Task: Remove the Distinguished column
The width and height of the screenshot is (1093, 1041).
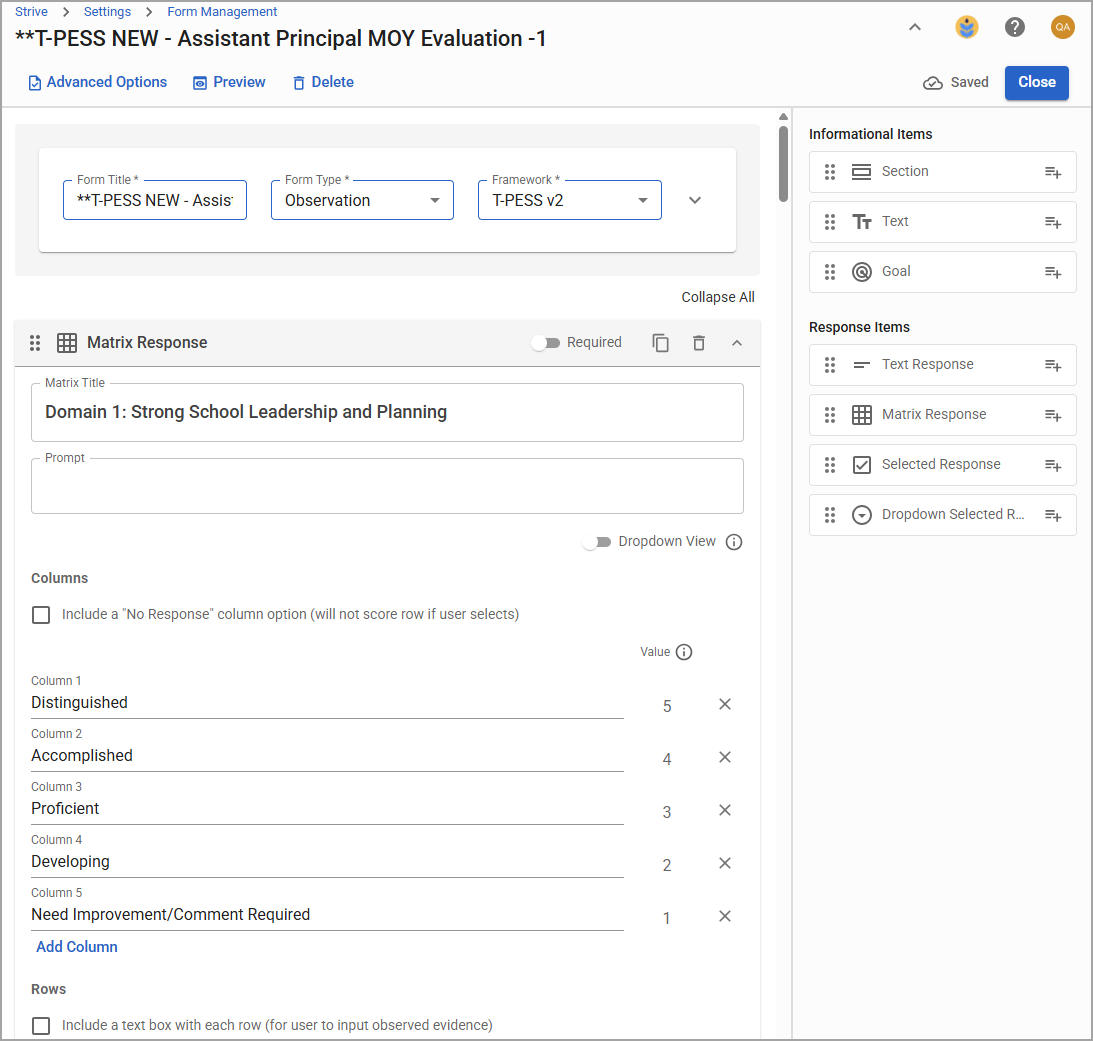Action: 725,704
